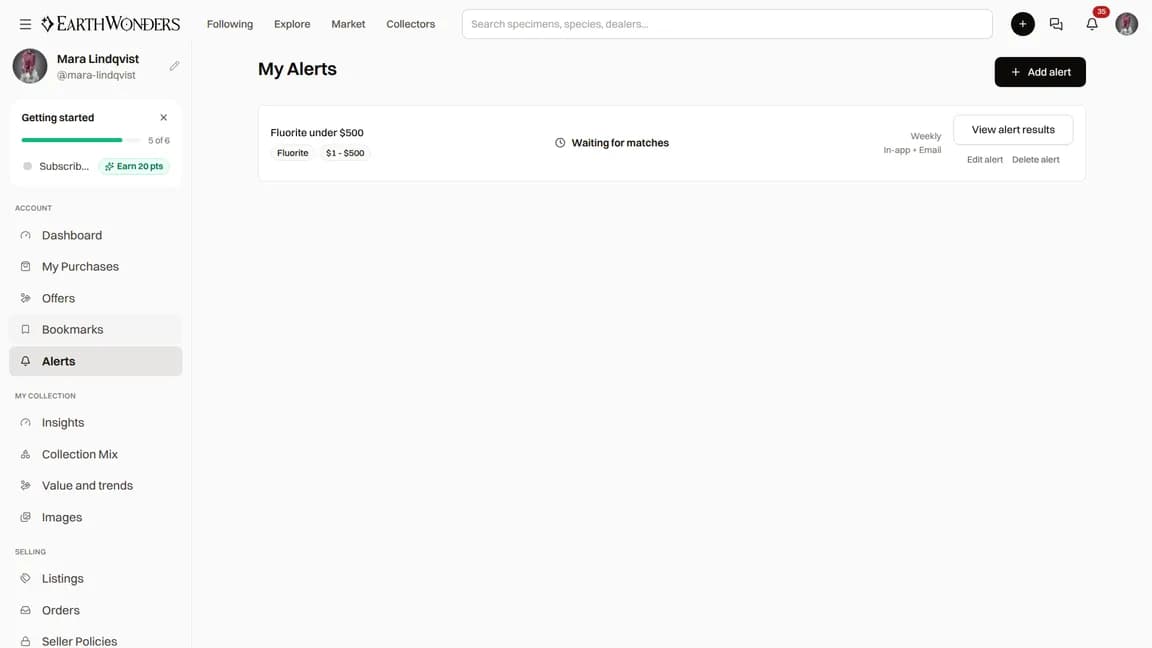This screenshot has width=1152, height=648.
Task: Click the 5 of 6 progress count
Action: pyautogui.click(x=159, y=140)
